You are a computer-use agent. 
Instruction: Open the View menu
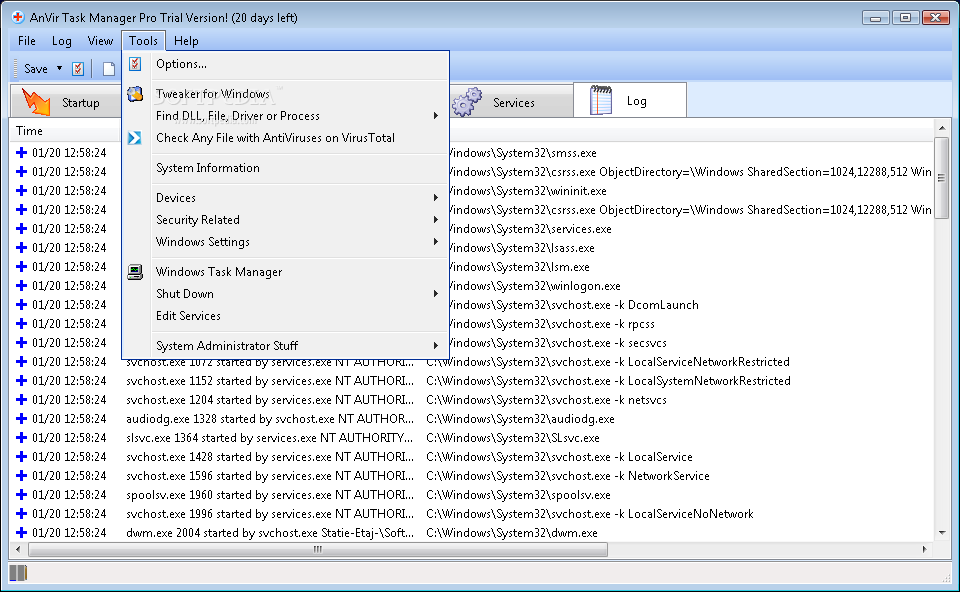click(x=100, y=41)
